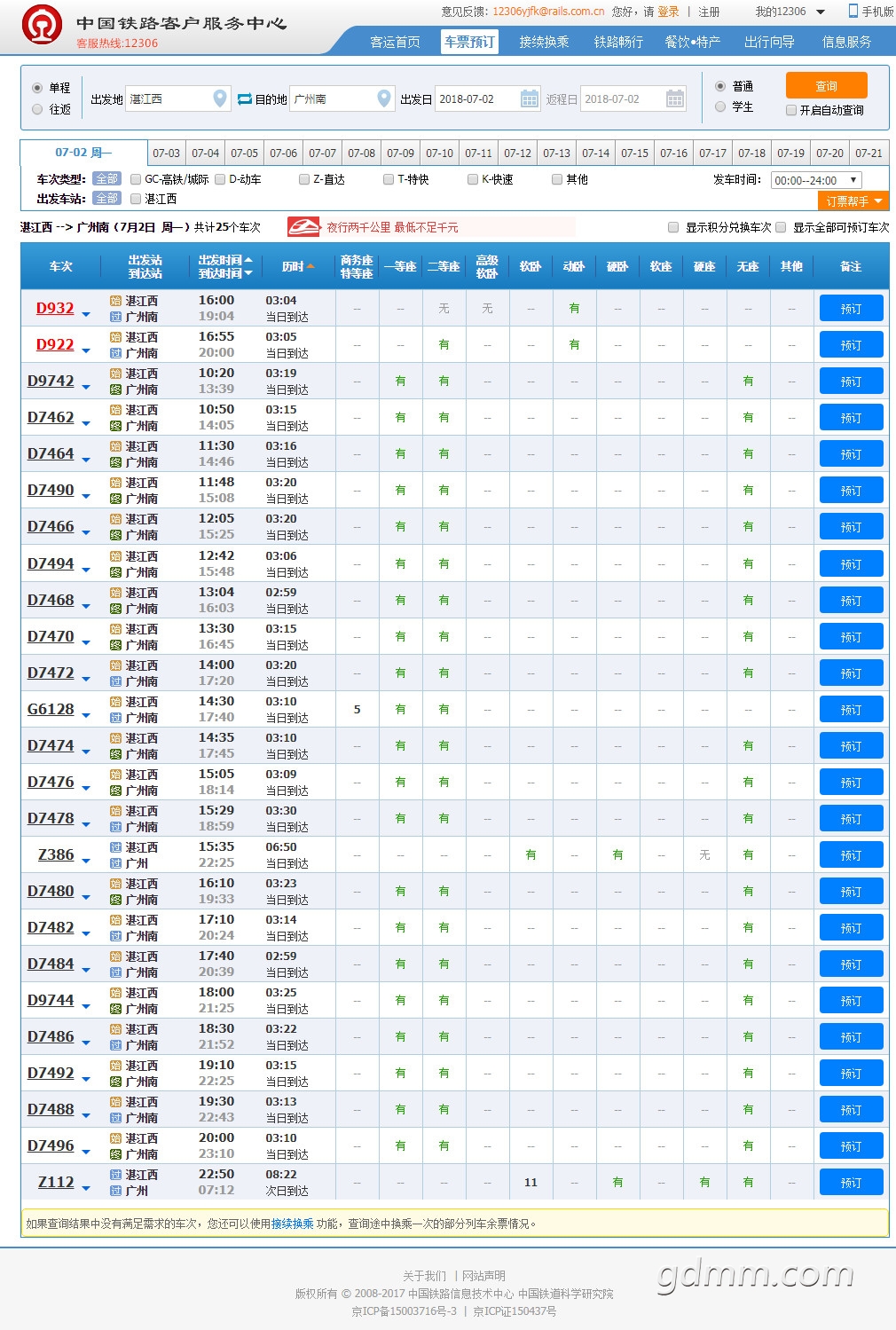Open the 我的12306 account dropdown
Image resolution: width=896 pixels, height=1330 pixels.
pos(790,12)
